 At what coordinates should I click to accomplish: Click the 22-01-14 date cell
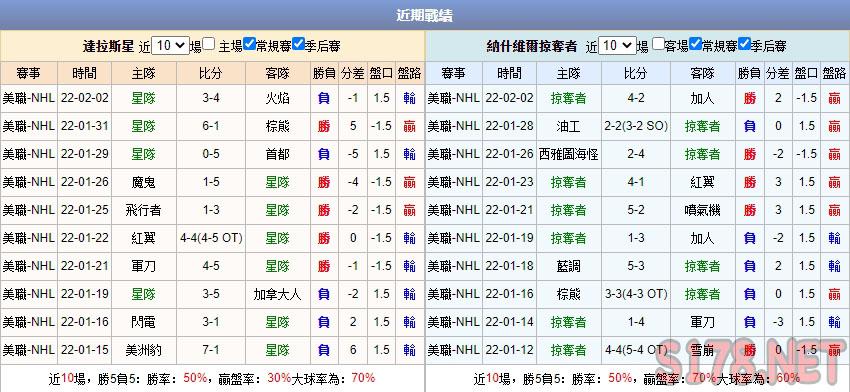click(509, 322)
